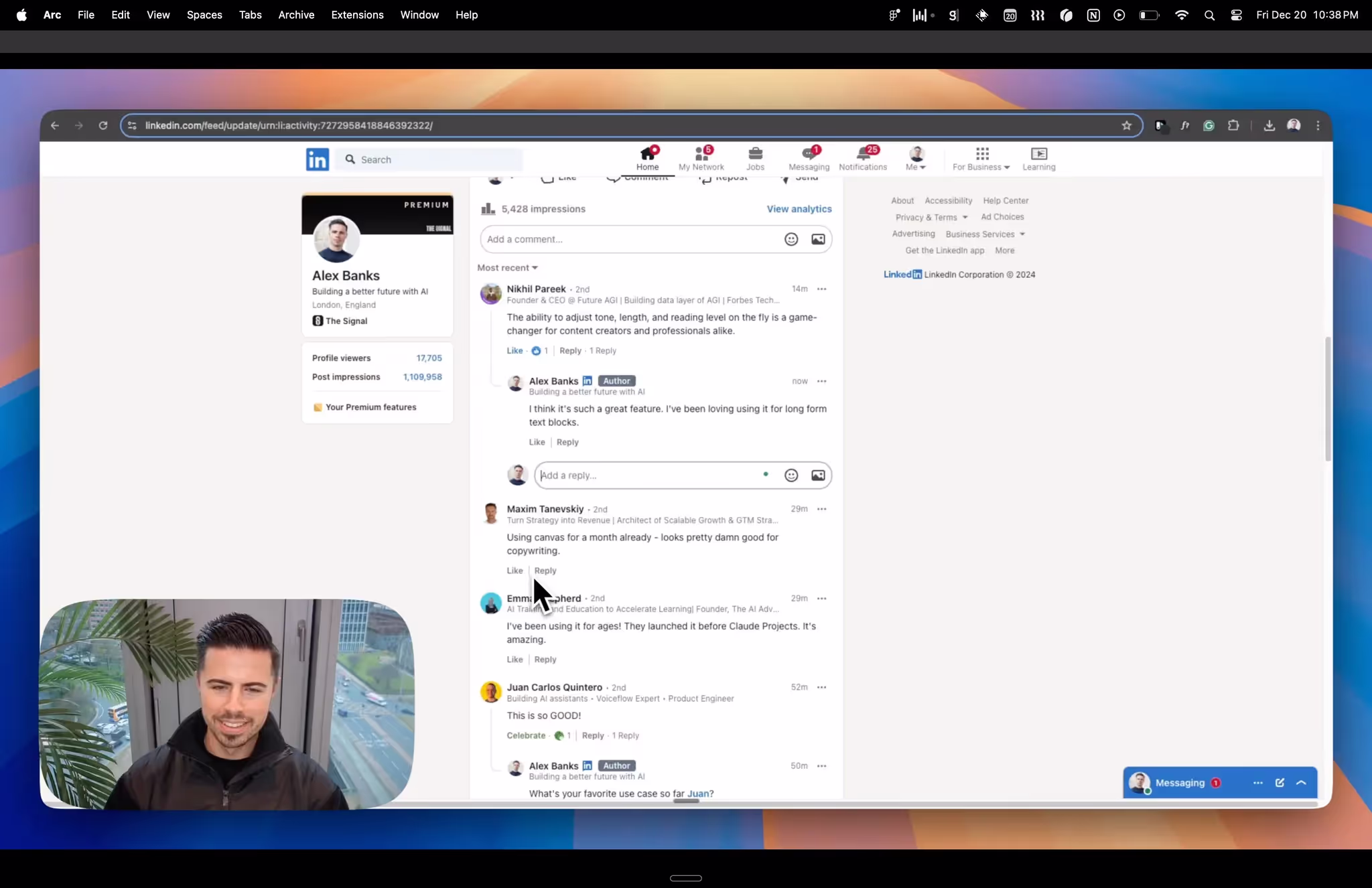
Task: Attach image in the comment box
Action: click(818, 239)
